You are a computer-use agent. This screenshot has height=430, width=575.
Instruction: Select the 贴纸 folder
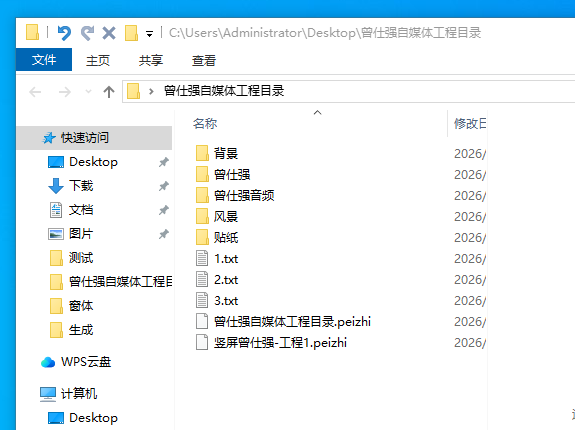click(x=226, y=238)
